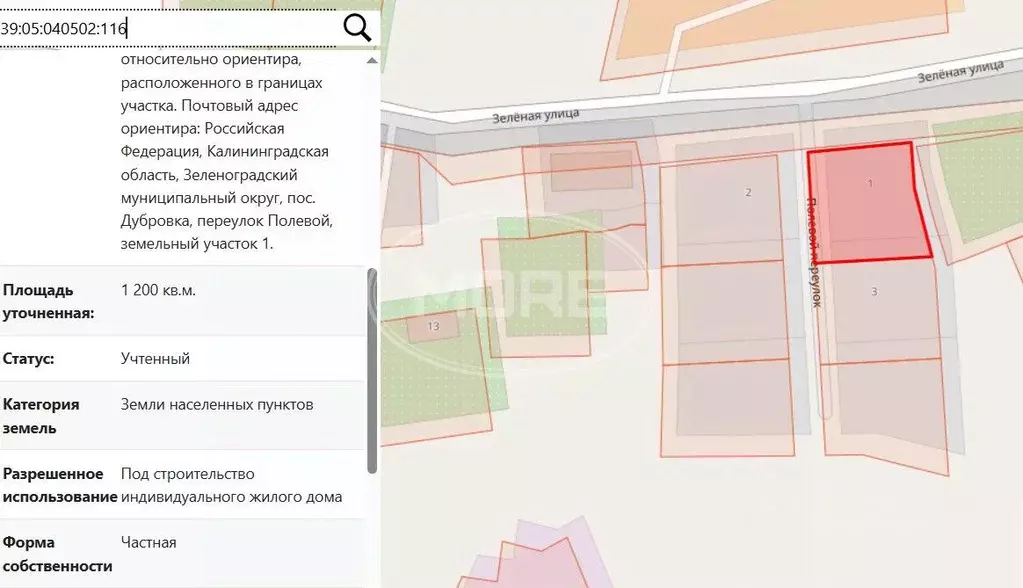Viewport: 1023px width, 588px height.
Task: Click the cadastral number search field
Action: (x=168, y=29)
